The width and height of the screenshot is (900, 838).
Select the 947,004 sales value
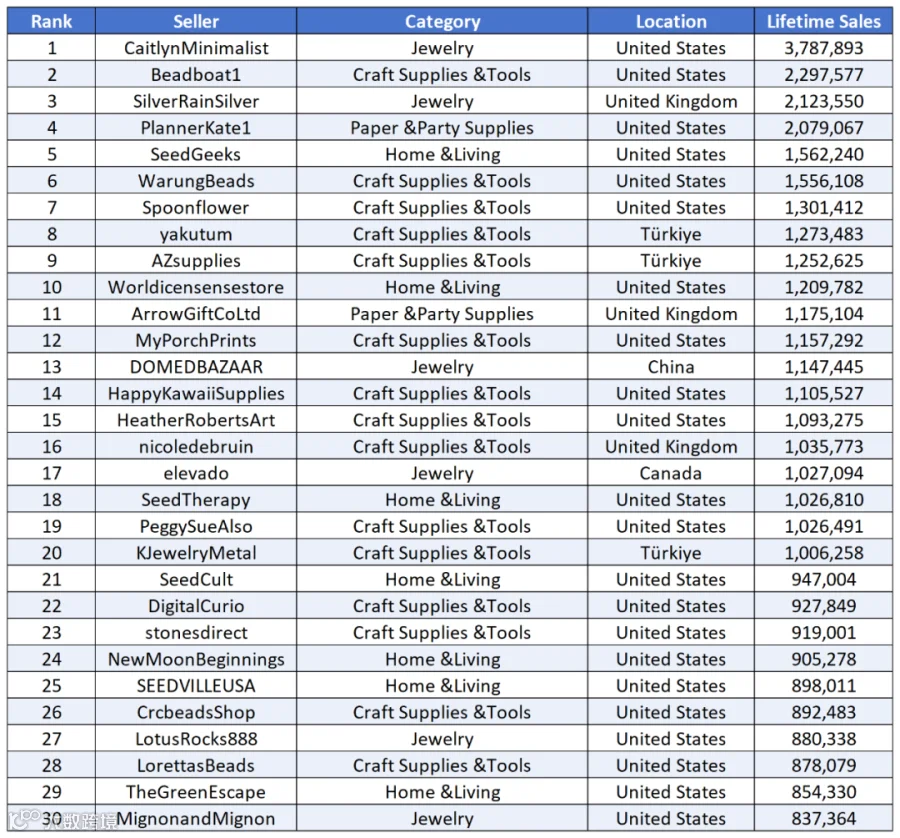pyautogui.click(x=823, y=579)
